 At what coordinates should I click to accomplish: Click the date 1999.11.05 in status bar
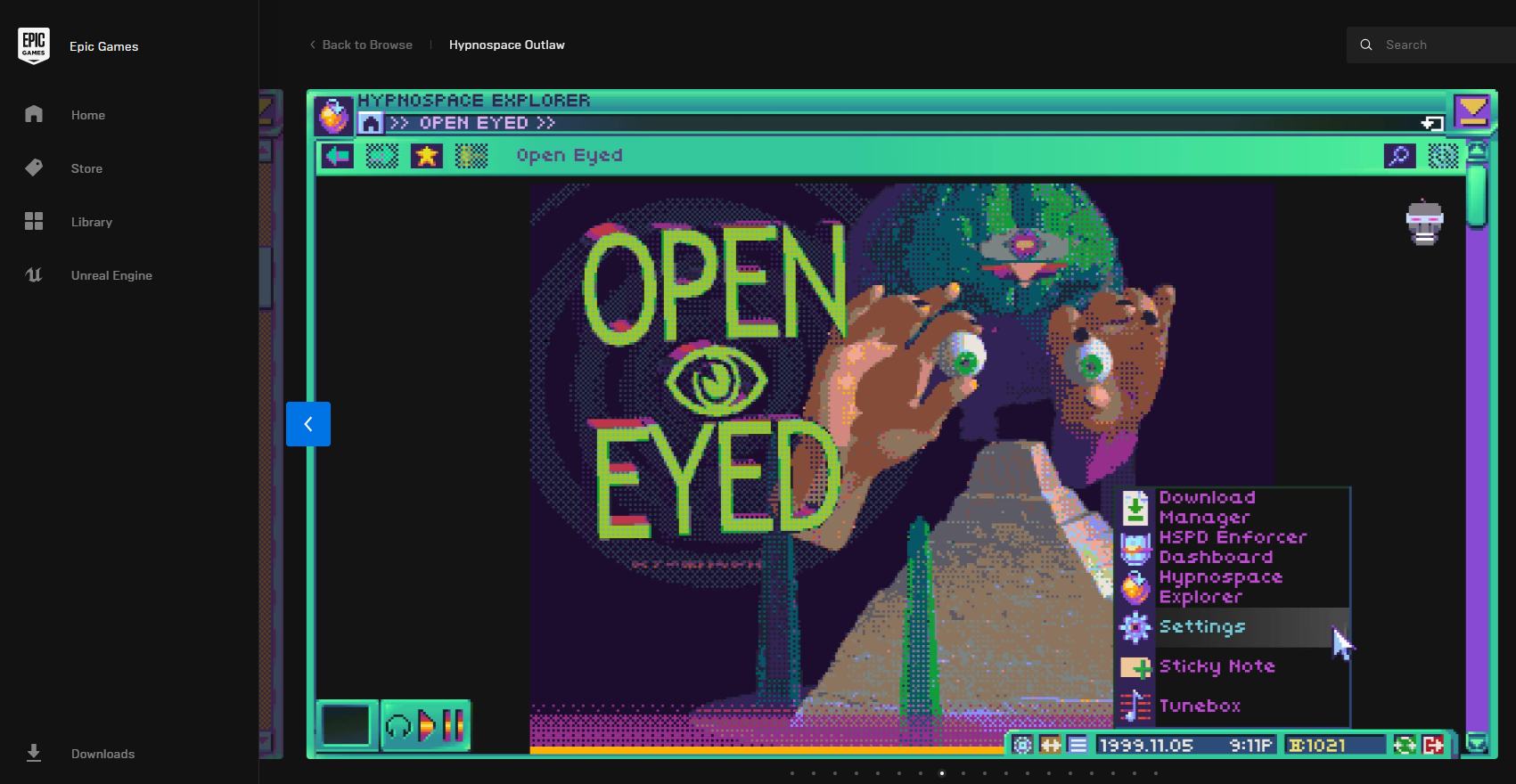click(1146, 746)
